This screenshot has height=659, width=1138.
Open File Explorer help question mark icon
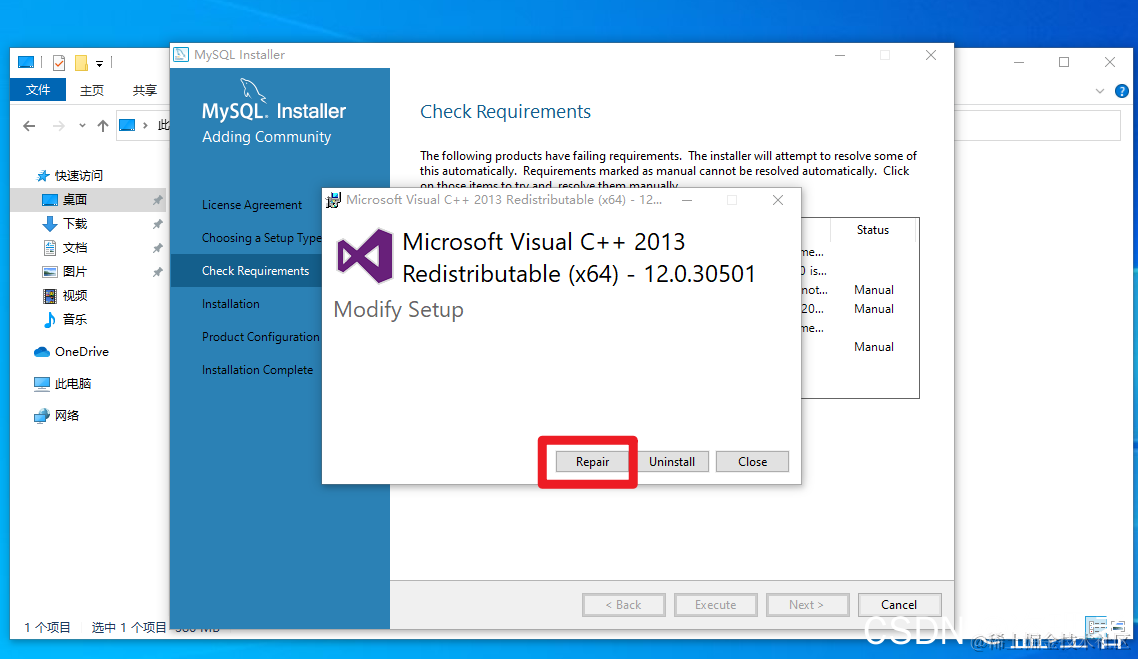[x=1121, y=91]
